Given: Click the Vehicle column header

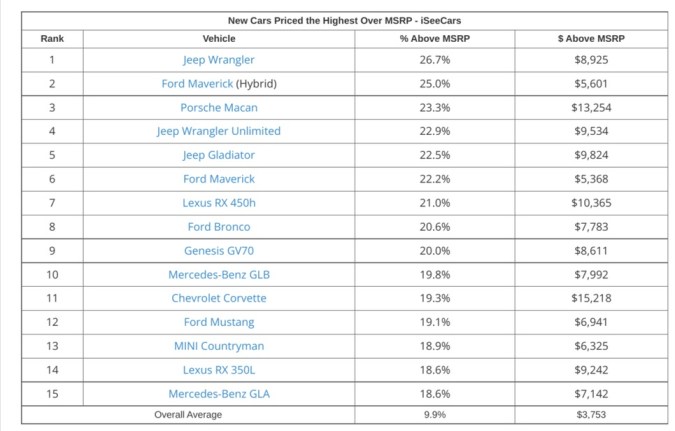Looking at the screenshot, I should pos(219,38).
